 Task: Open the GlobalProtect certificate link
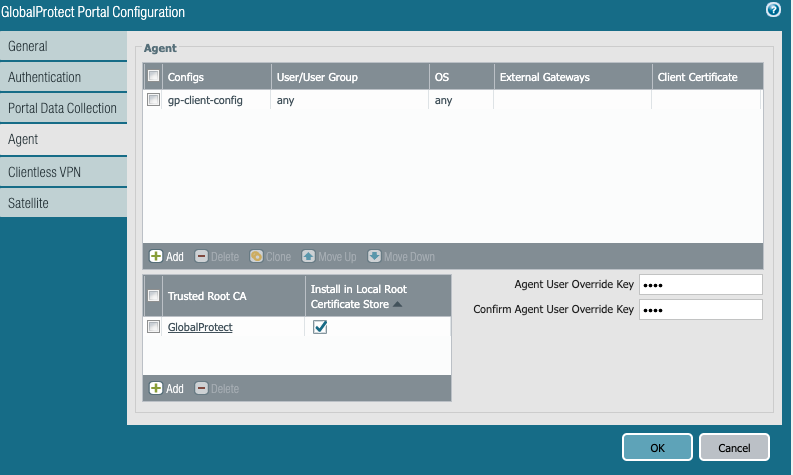pos(200,327)
